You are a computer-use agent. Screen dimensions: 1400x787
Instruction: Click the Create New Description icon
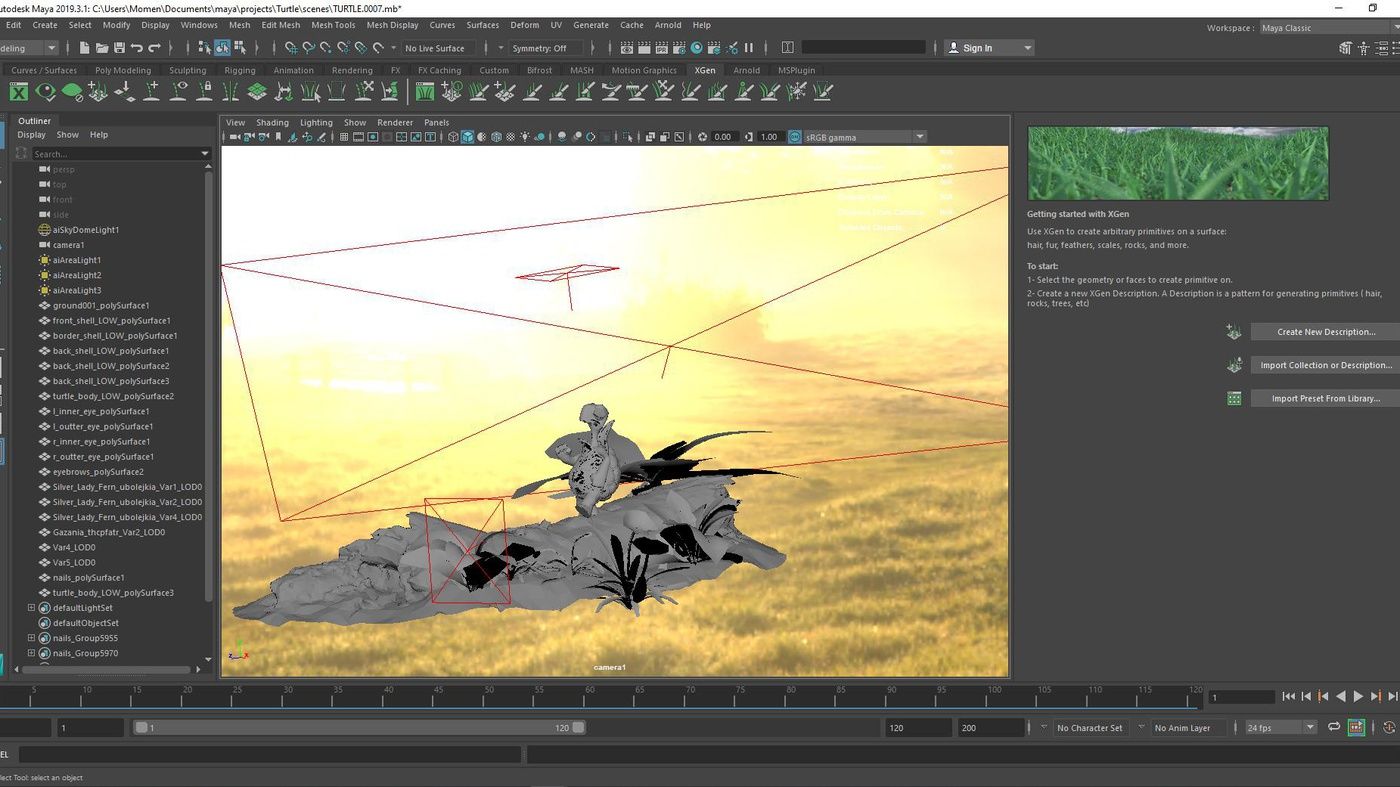pos(1234,332)
